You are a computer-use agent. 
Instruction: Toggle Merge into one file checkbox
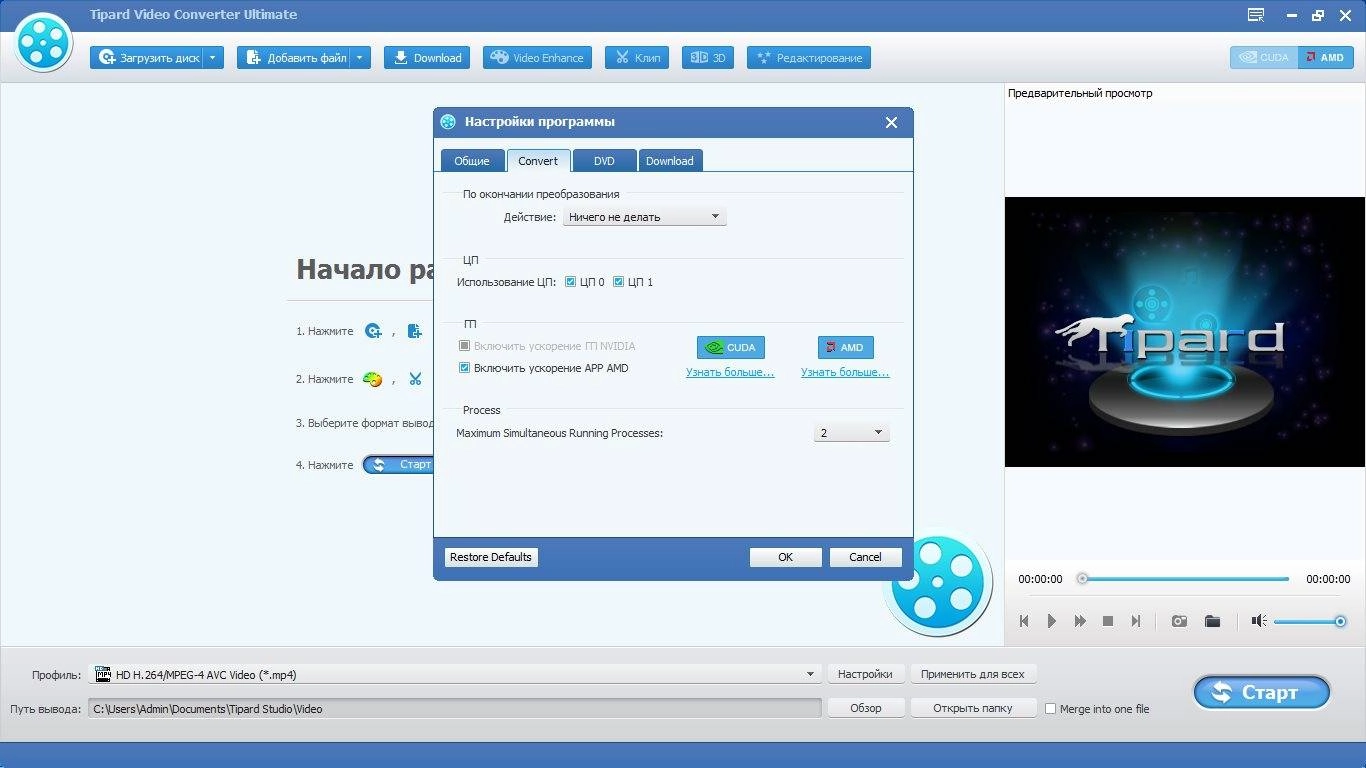click(1050, 709)
